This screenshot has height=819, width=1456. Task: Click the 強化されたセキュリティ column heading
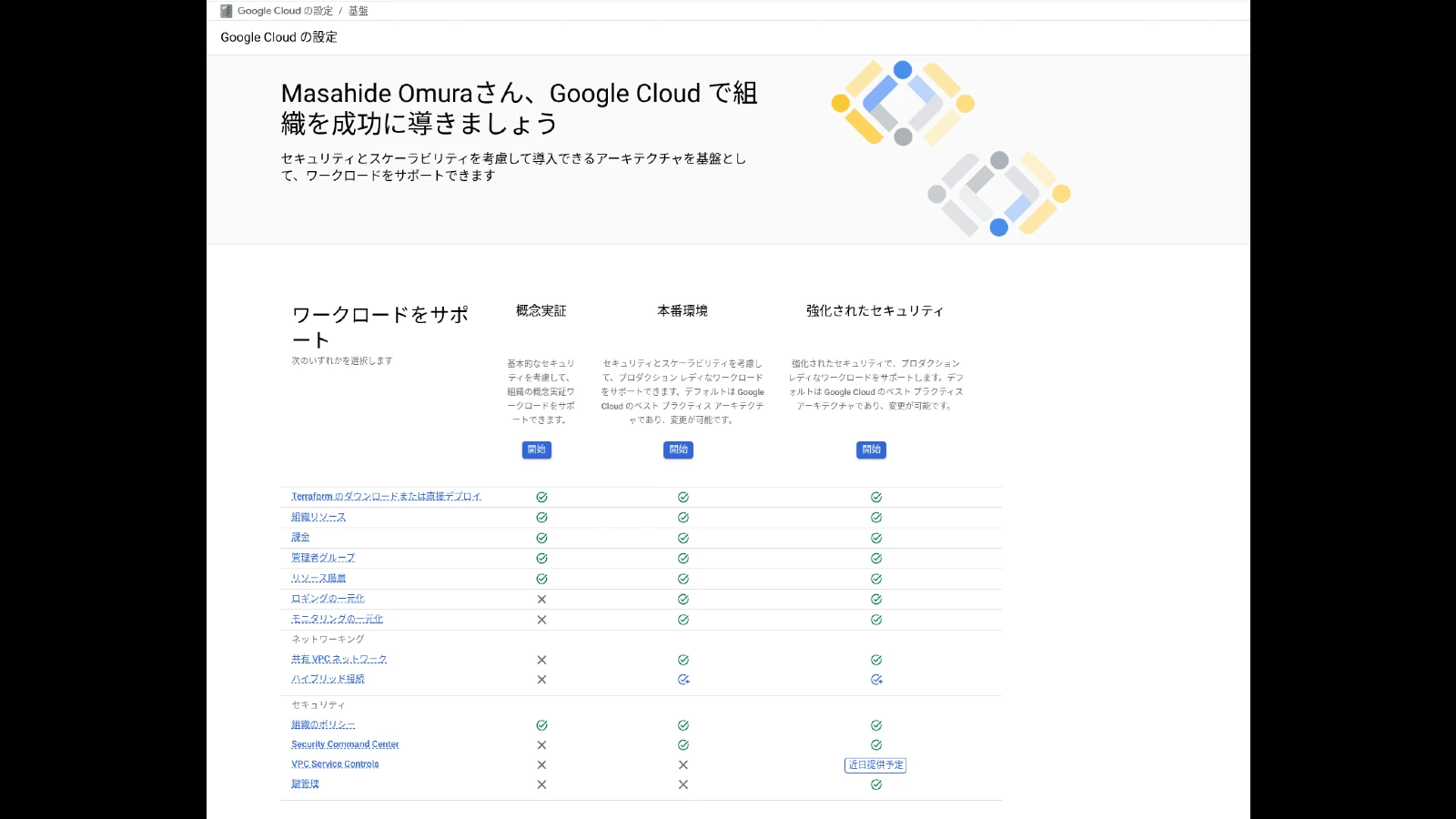point(875,310)
